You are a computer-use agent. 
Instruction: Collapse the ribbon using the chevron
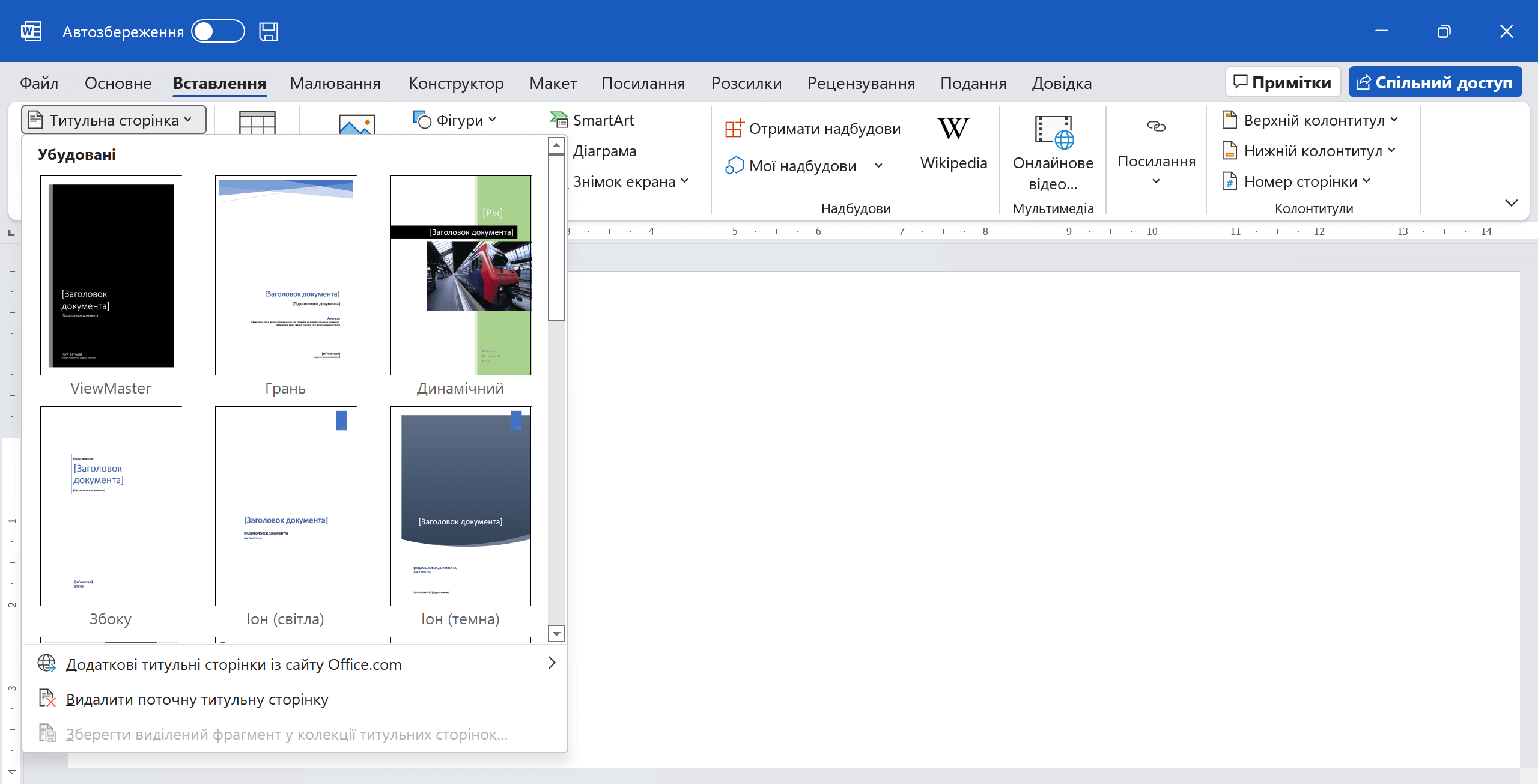point(1511,203)
